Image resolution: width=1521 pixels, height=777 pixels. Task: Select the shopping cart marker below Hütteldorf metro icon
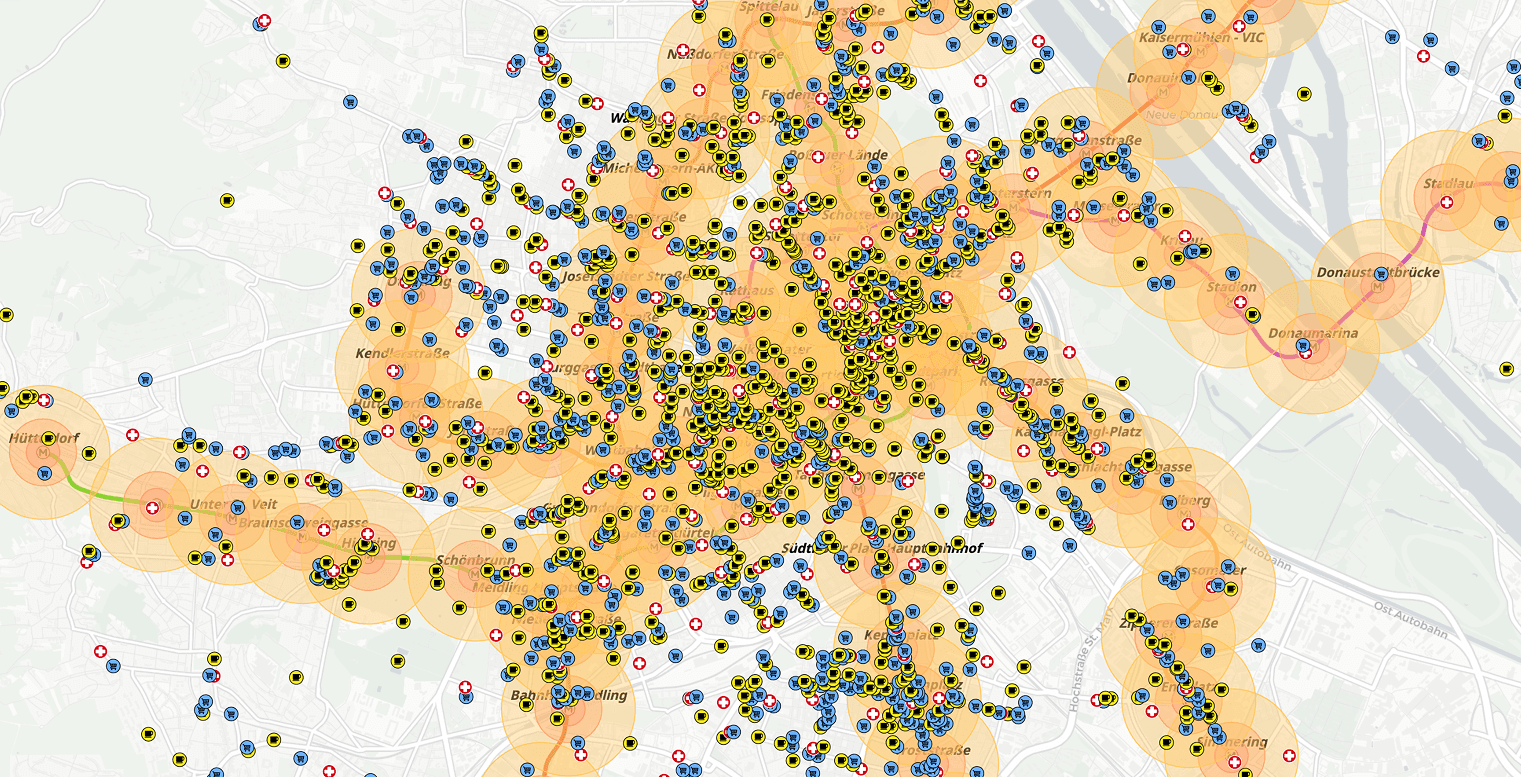[45, 474]
